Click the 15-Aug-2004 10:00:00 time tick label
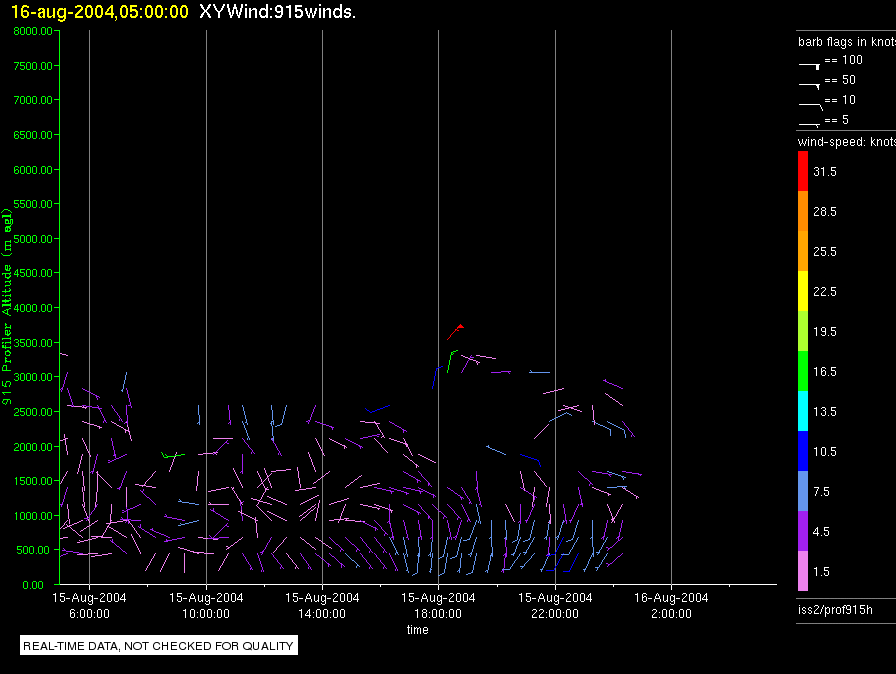 (x=206, y=605)
